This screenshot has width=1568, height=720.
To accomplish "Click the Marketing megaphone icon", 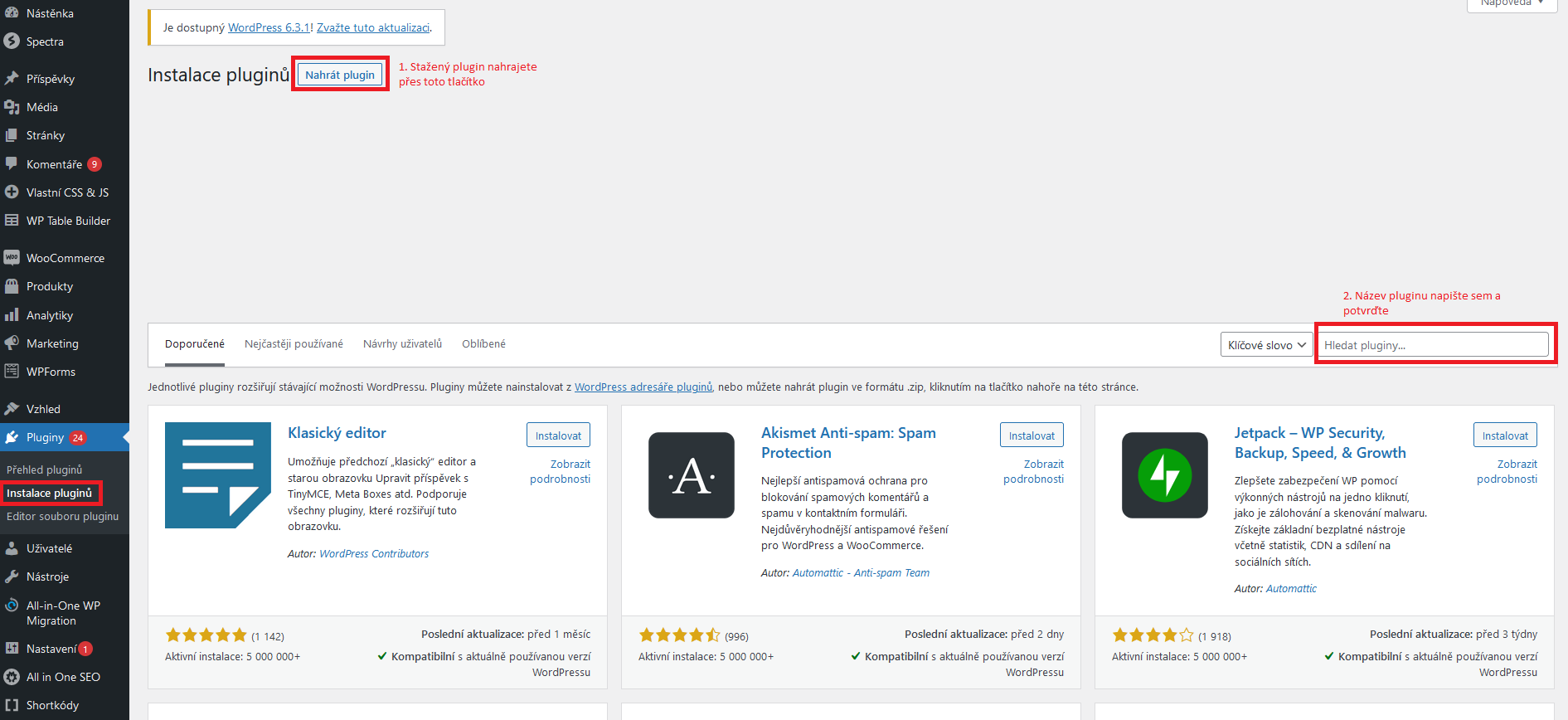I will (12, 343).
